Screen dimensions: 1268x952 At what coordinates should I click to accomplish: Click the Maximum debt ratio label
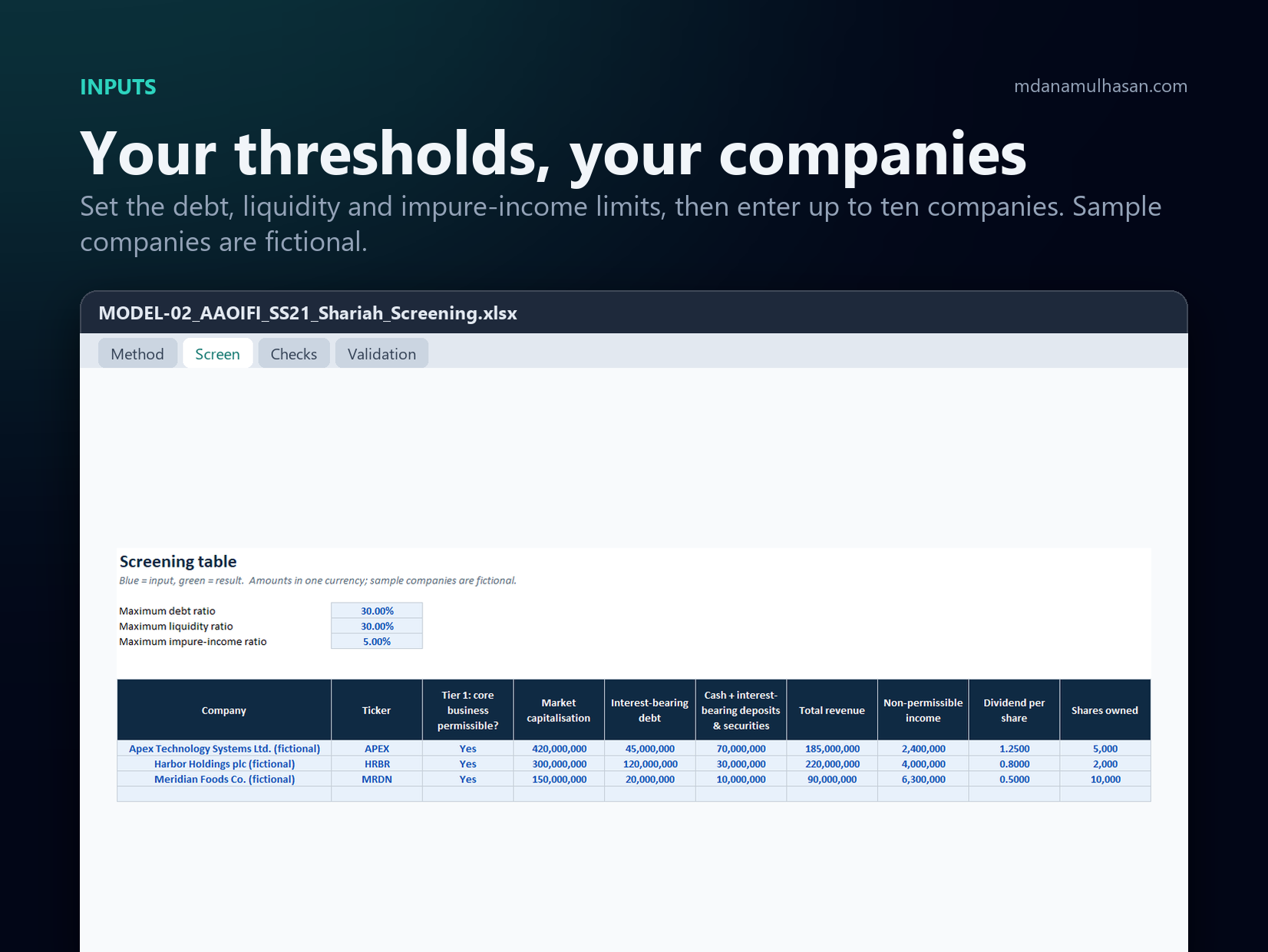pyautogui.click(x=167, y=611)
